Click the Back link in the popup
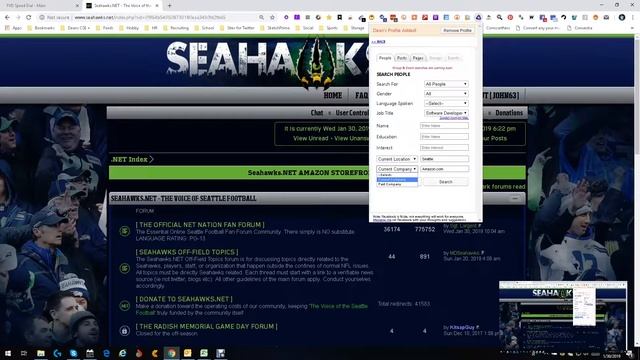 [x=378, y=42]
